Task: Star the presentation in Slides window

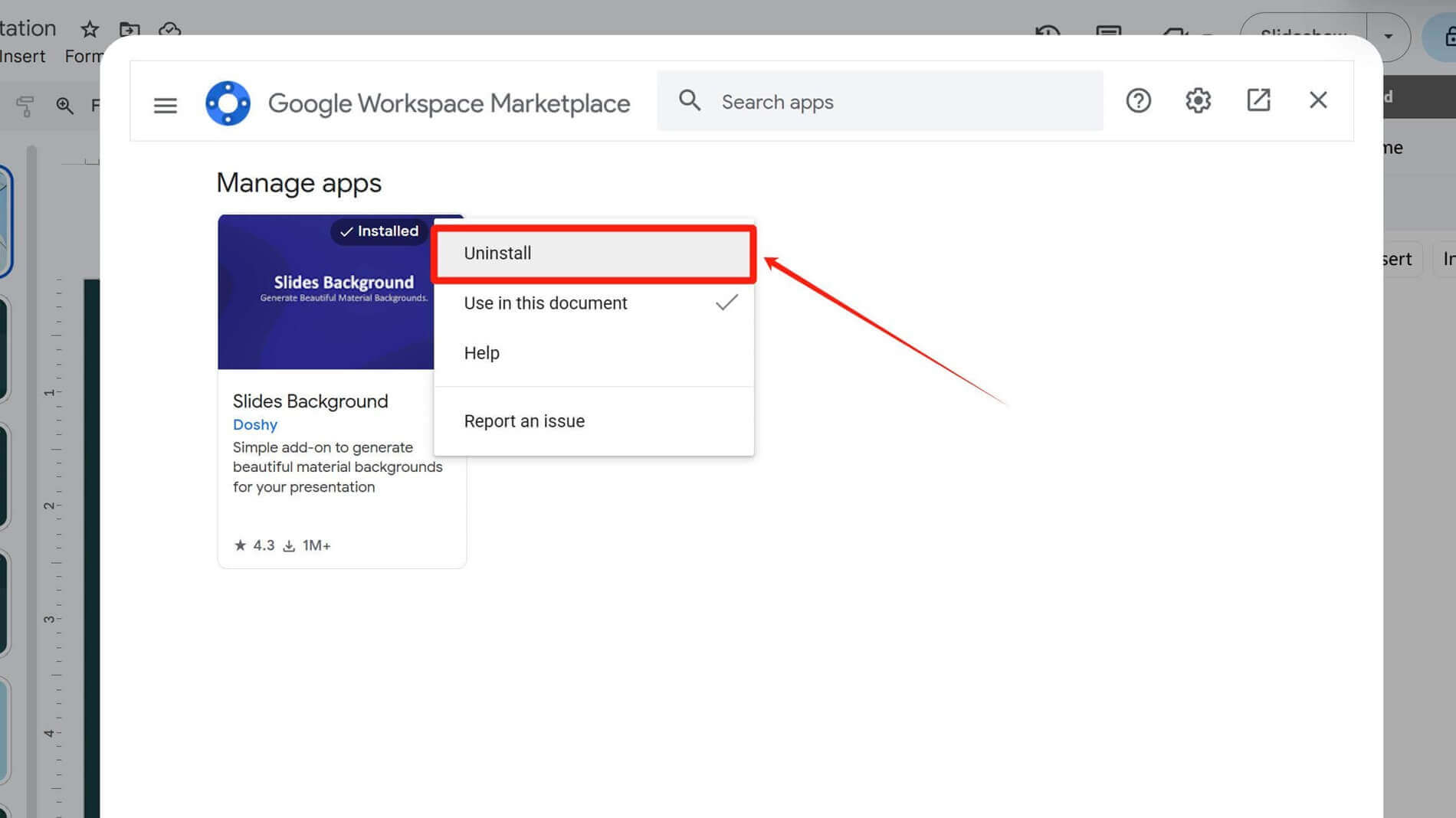Action: (x=90, y=29)
